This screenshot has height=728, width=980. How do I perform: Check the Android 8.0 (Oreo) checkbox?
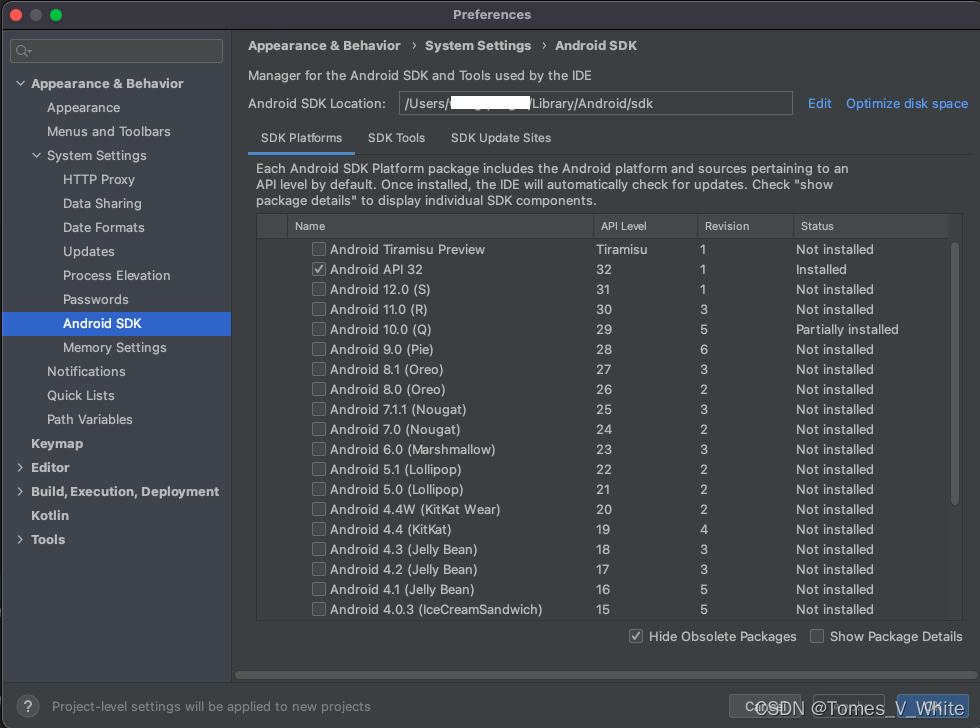pos(319,389)
